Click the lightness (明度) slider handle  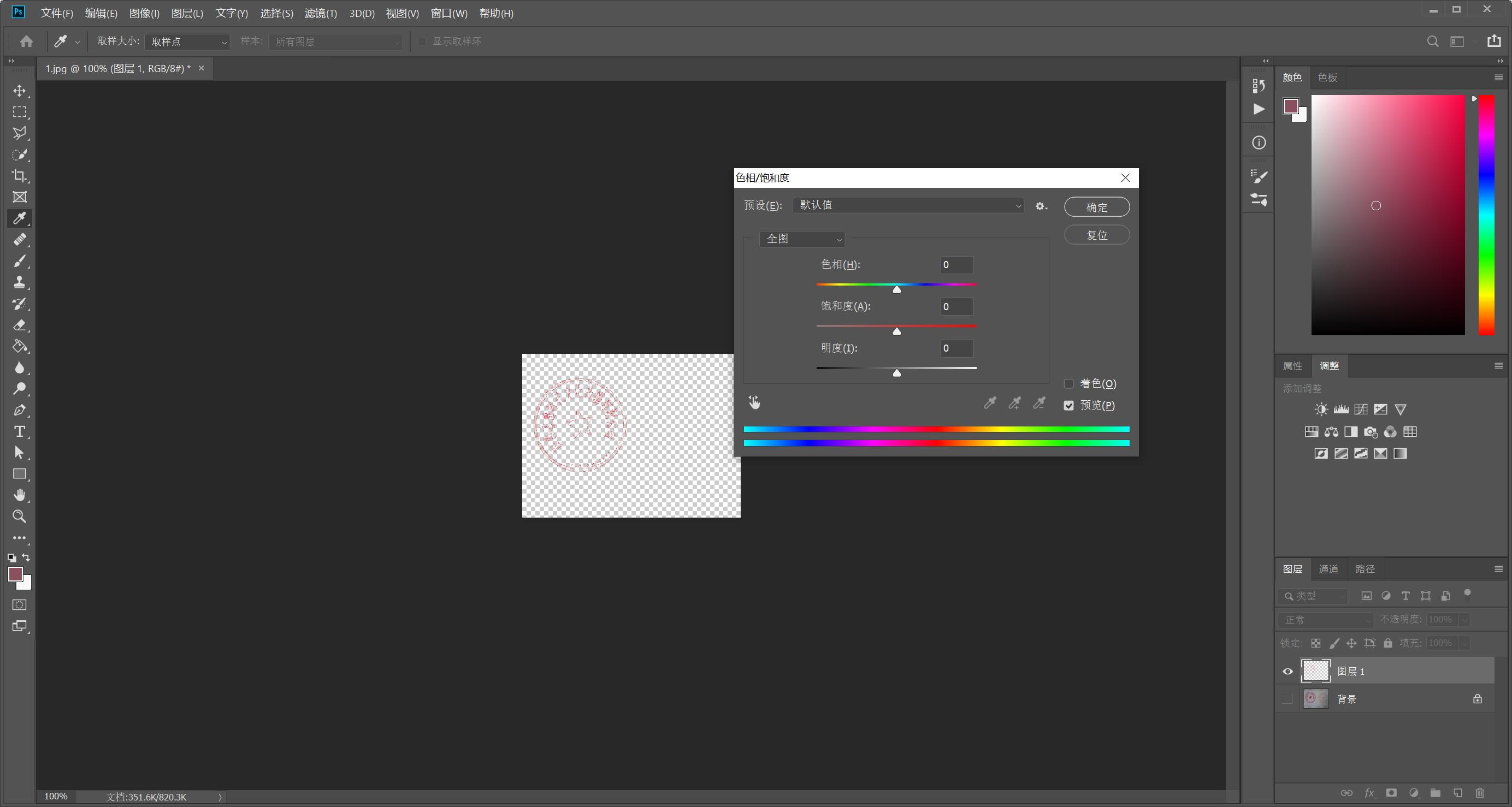point(896,373)
